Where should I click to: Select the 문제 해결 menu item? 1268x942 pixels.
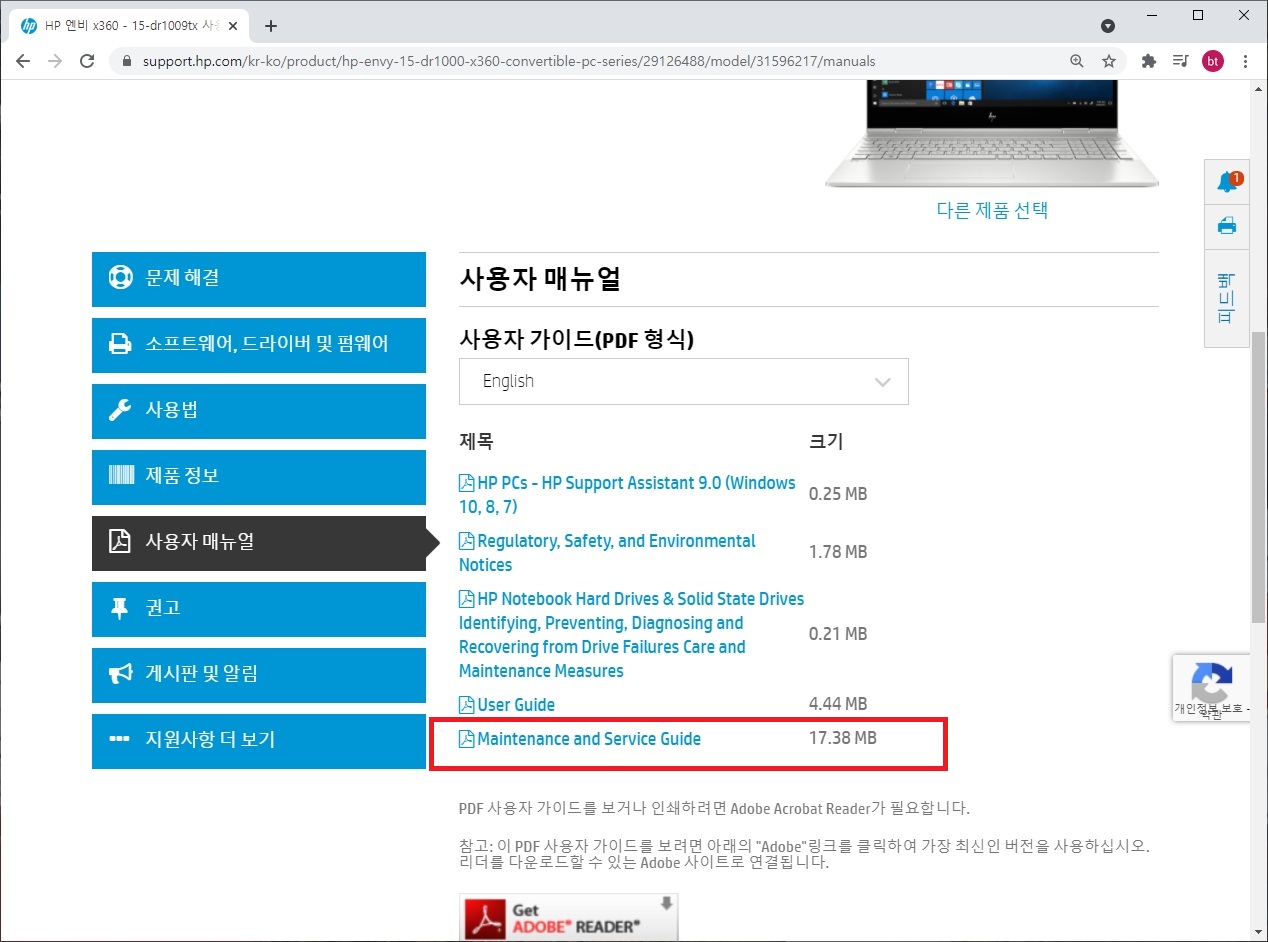click(259, 279)
